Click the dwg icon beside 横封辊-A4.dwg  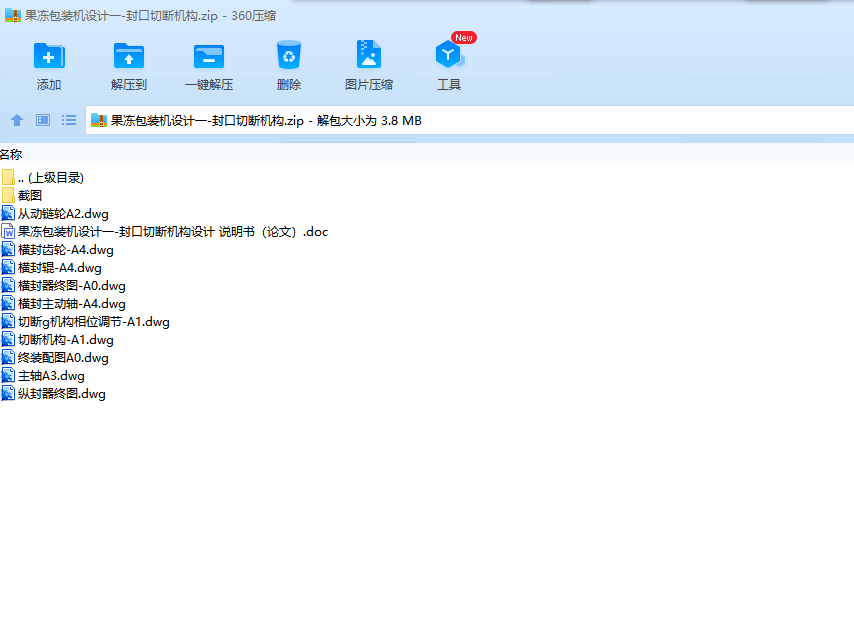click(x=8, y=267)
